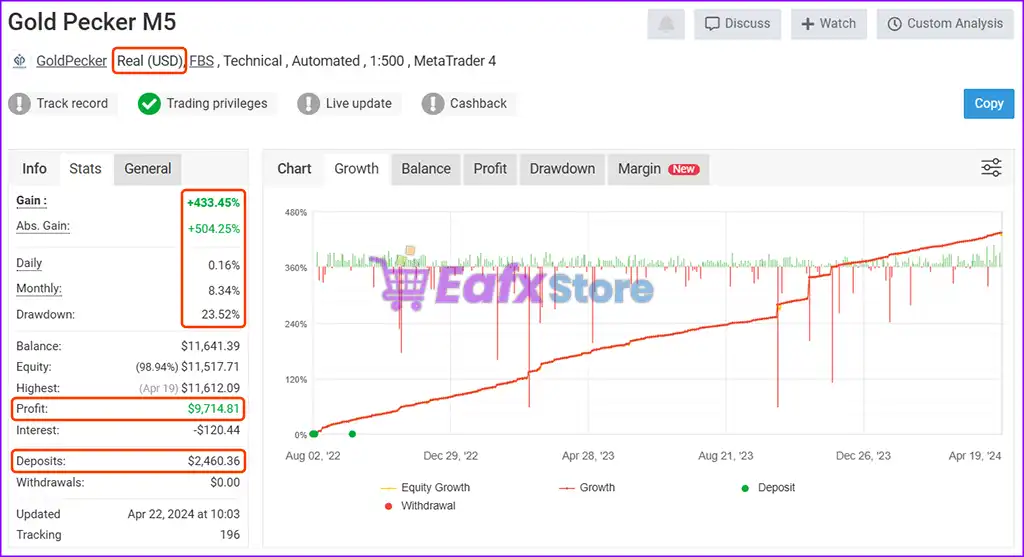The image size is (1024, 557).
Task: Click the Cashback warning icon
Action: pyautogui.click(x=432, y=103)
